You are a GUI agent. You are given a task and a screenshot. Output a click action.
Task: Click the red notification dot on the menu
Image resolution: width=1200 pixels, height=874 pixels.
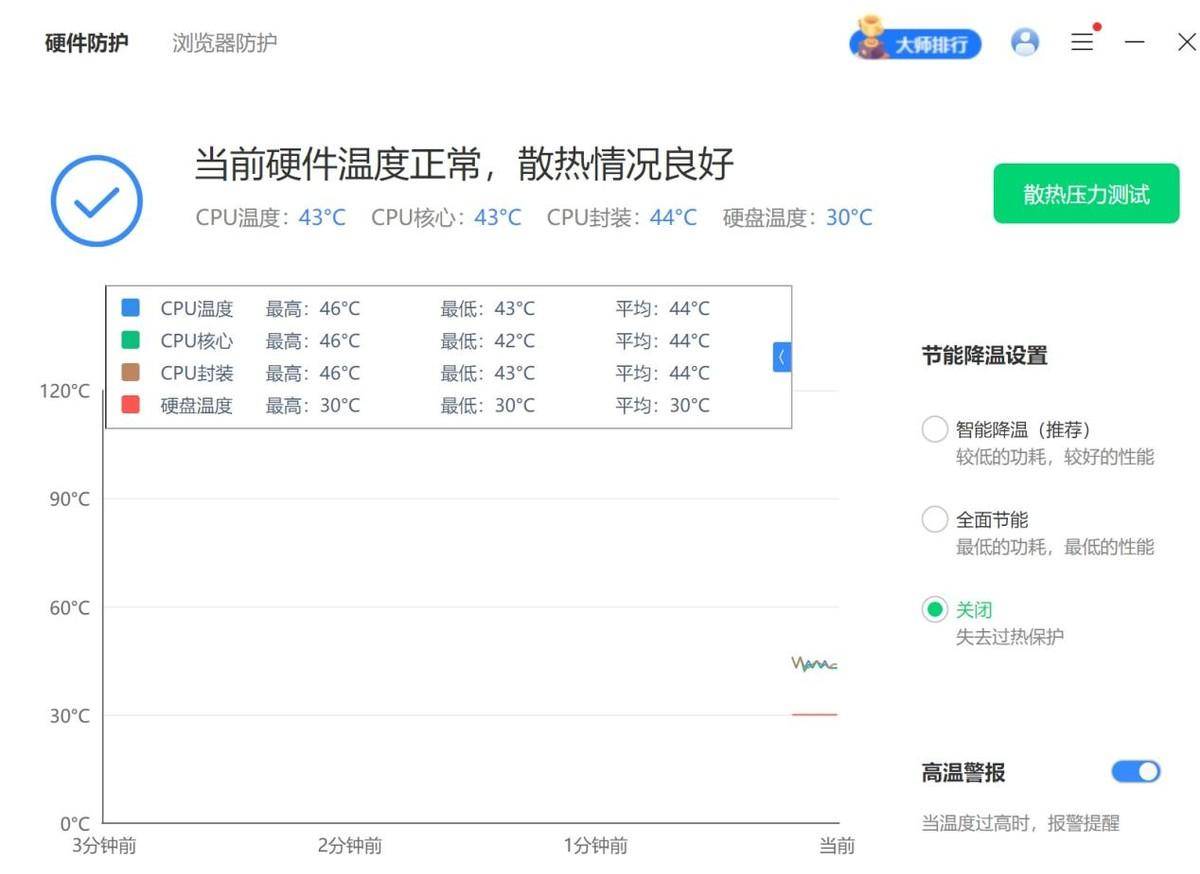1098,28
